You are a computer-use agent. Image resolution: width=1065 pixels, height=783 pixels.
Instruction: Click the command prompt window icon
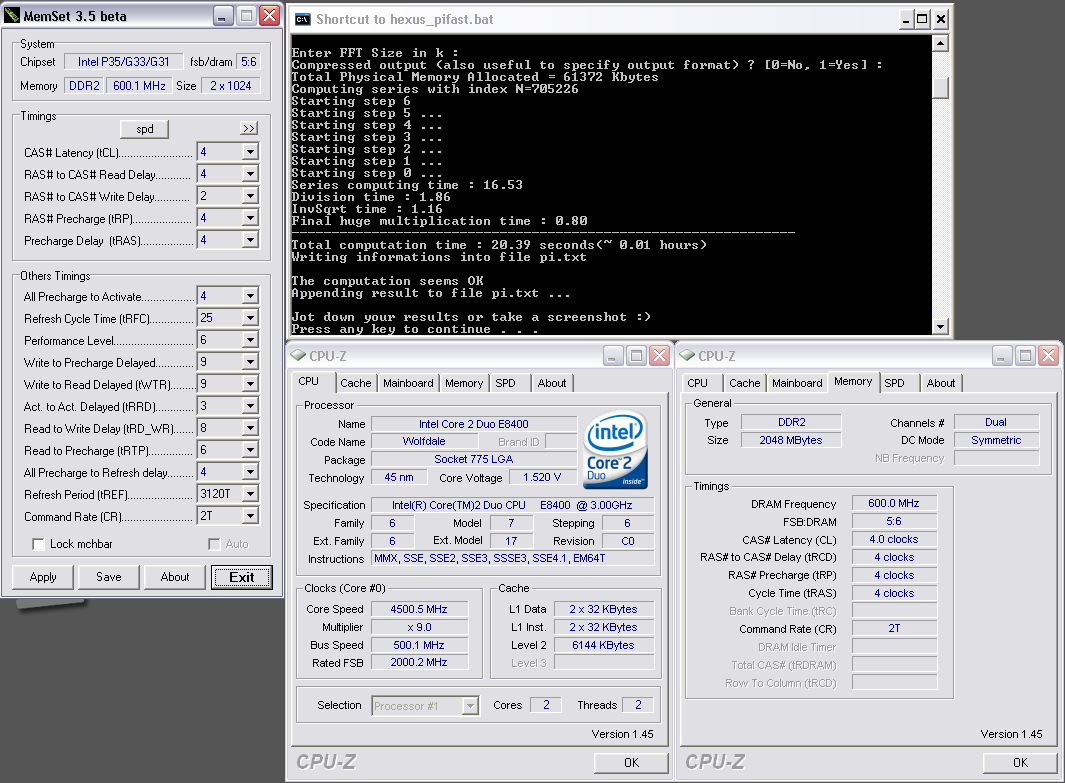click(x=302, y=19)
